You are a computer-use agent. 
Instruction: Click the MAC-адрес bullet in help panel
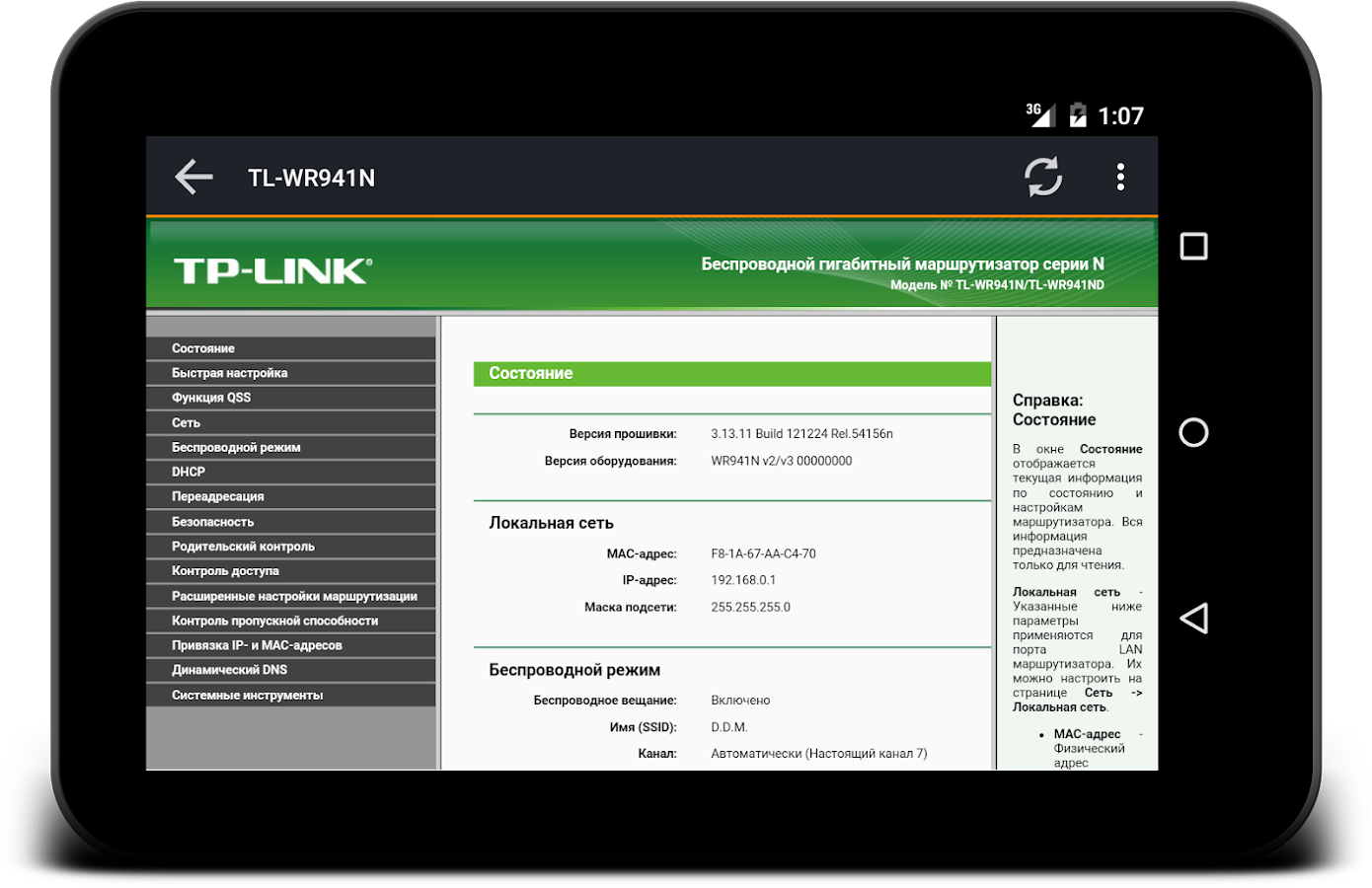(x=1087, y=734)
